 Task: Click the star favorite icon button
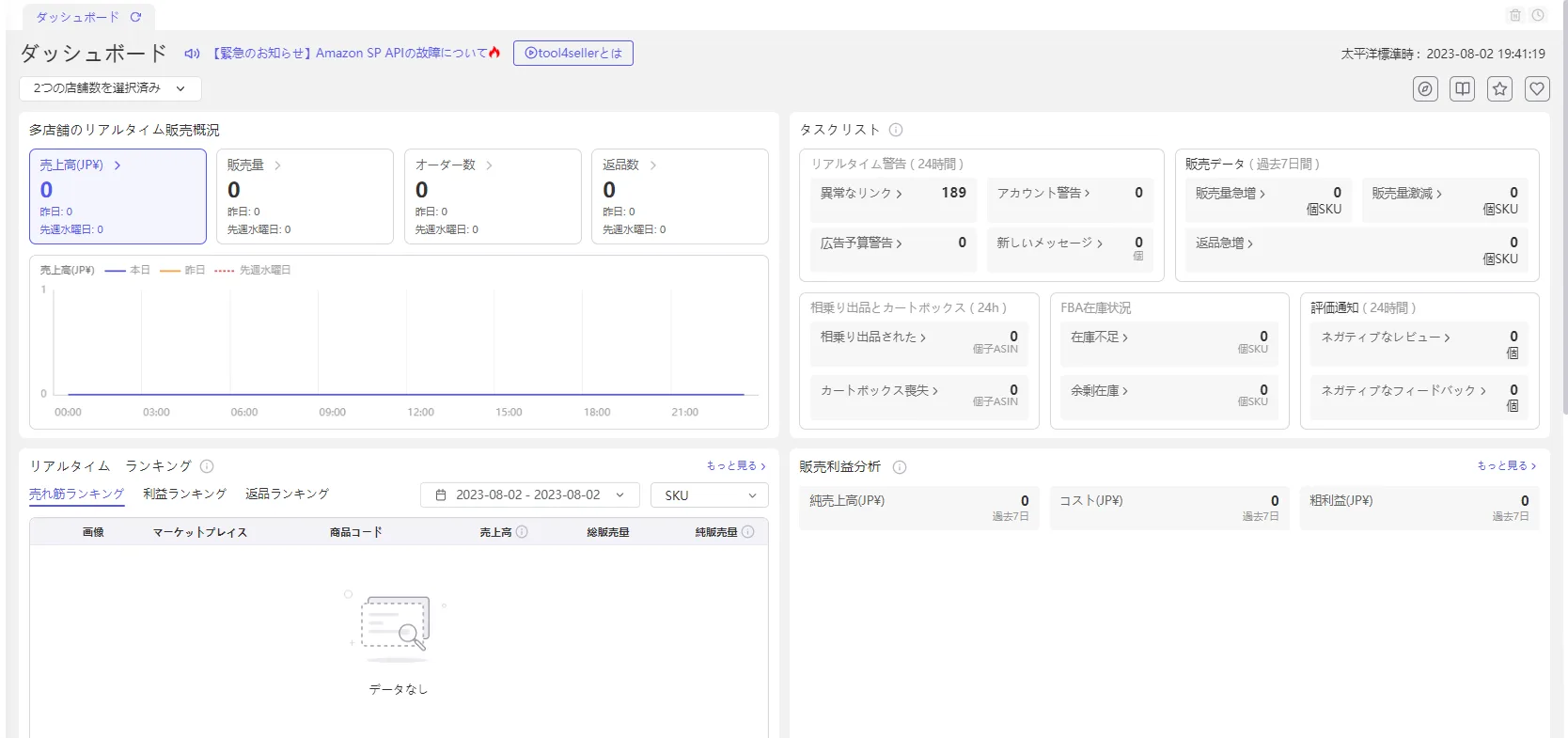(1500, 89)
